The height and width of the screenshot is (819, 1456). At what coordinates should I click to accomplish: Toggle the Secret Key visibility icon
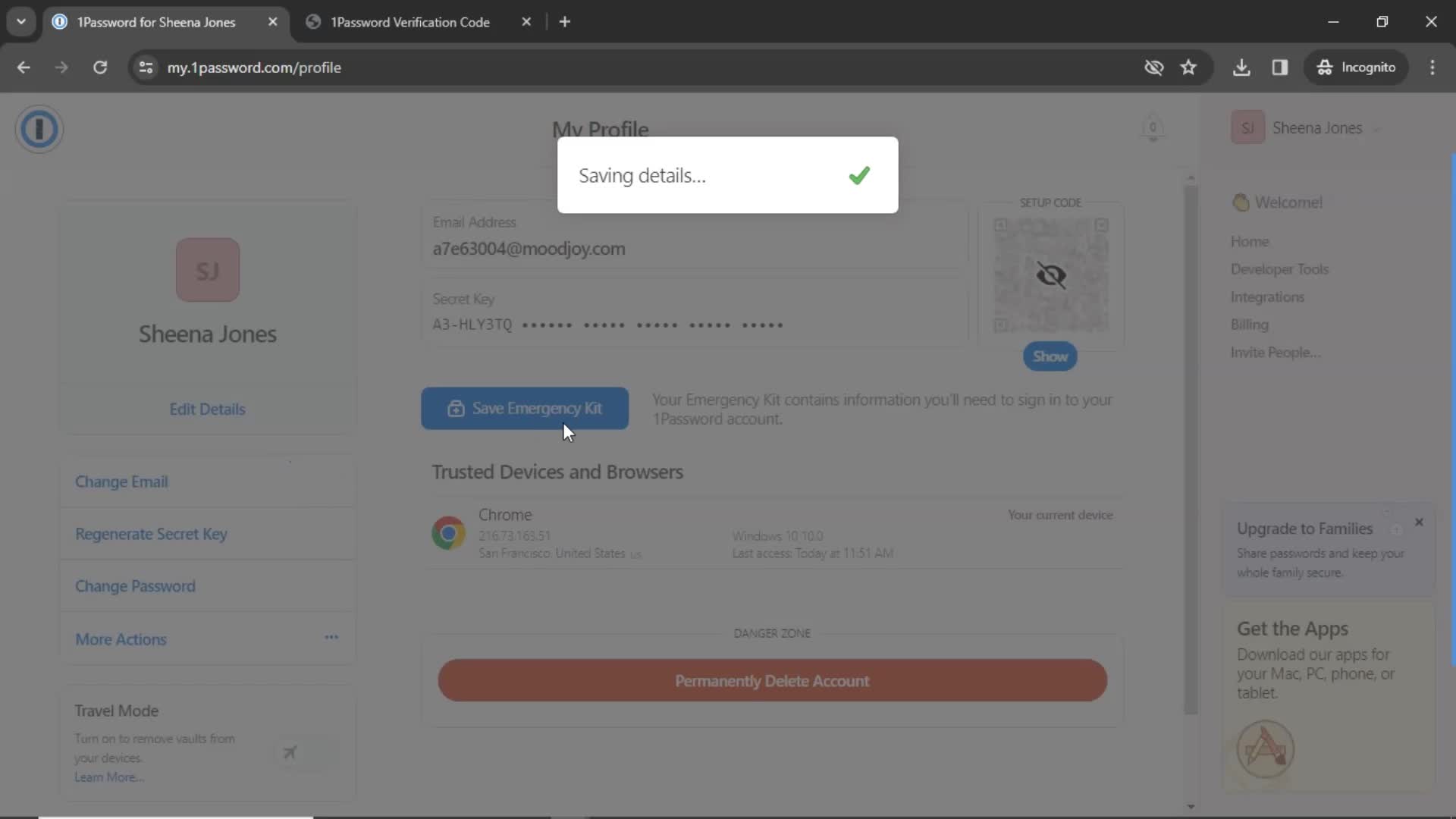[x=1050, y=276]
